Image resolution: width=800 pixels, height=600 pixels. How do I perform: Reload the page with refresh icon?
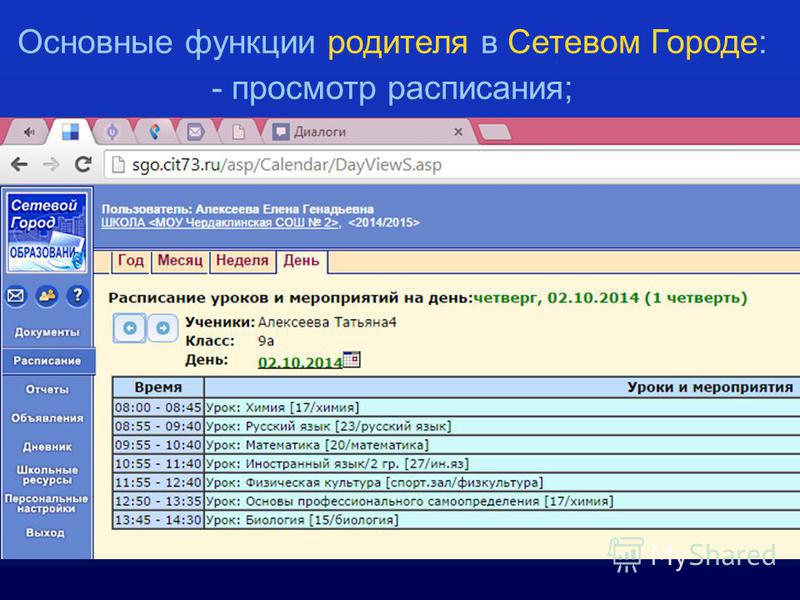(x=83, y=164)
